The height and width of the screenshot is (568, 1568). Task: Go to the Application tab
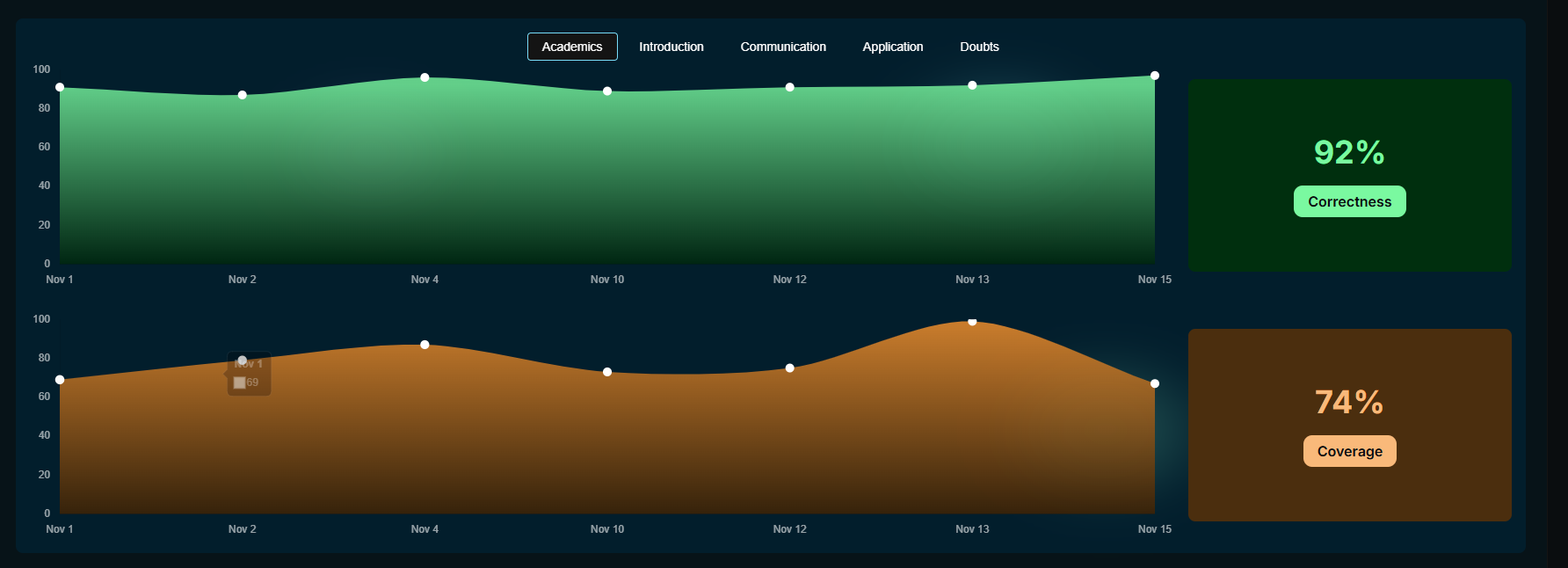pyautogui.click(x=892, y=47)
